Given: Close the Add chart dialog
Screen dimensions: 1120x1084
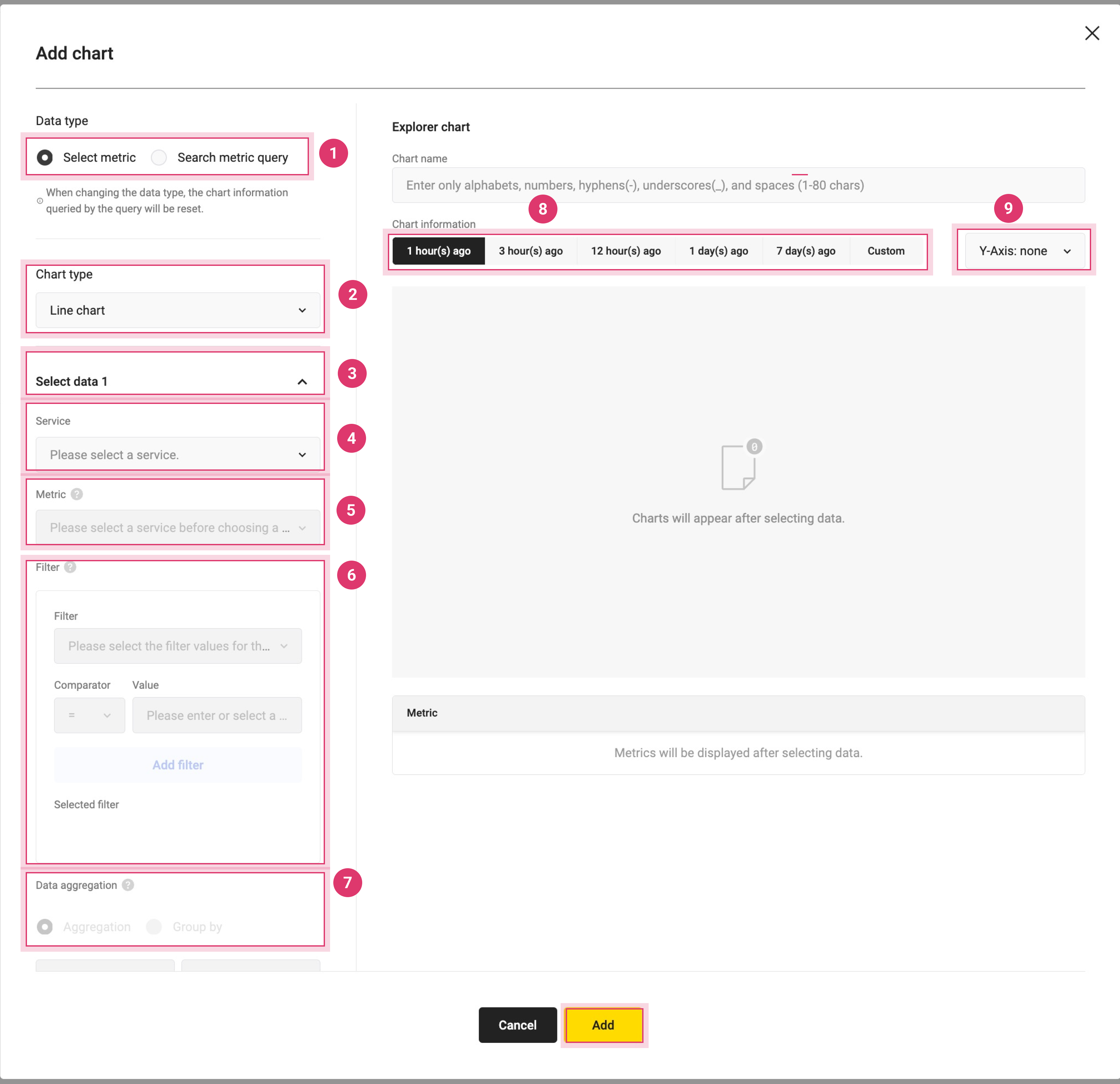Looking at the screenshot, I should coord(1091,33).
